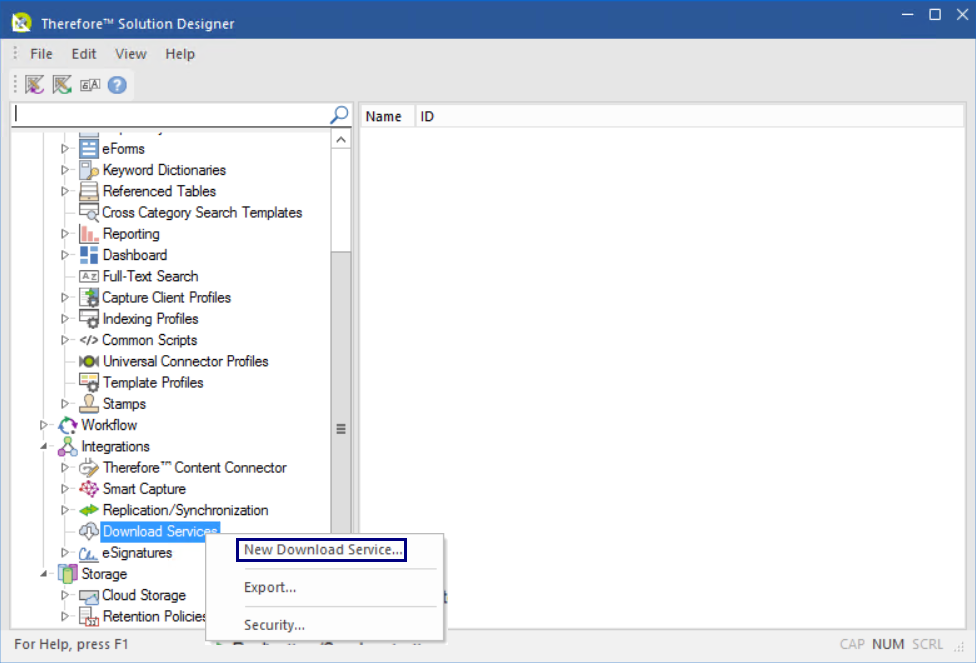Image resolution: width=976 pixels, height=663 pixels.
Task: Expand the eForms node
Action: click(x=65, y=149)
